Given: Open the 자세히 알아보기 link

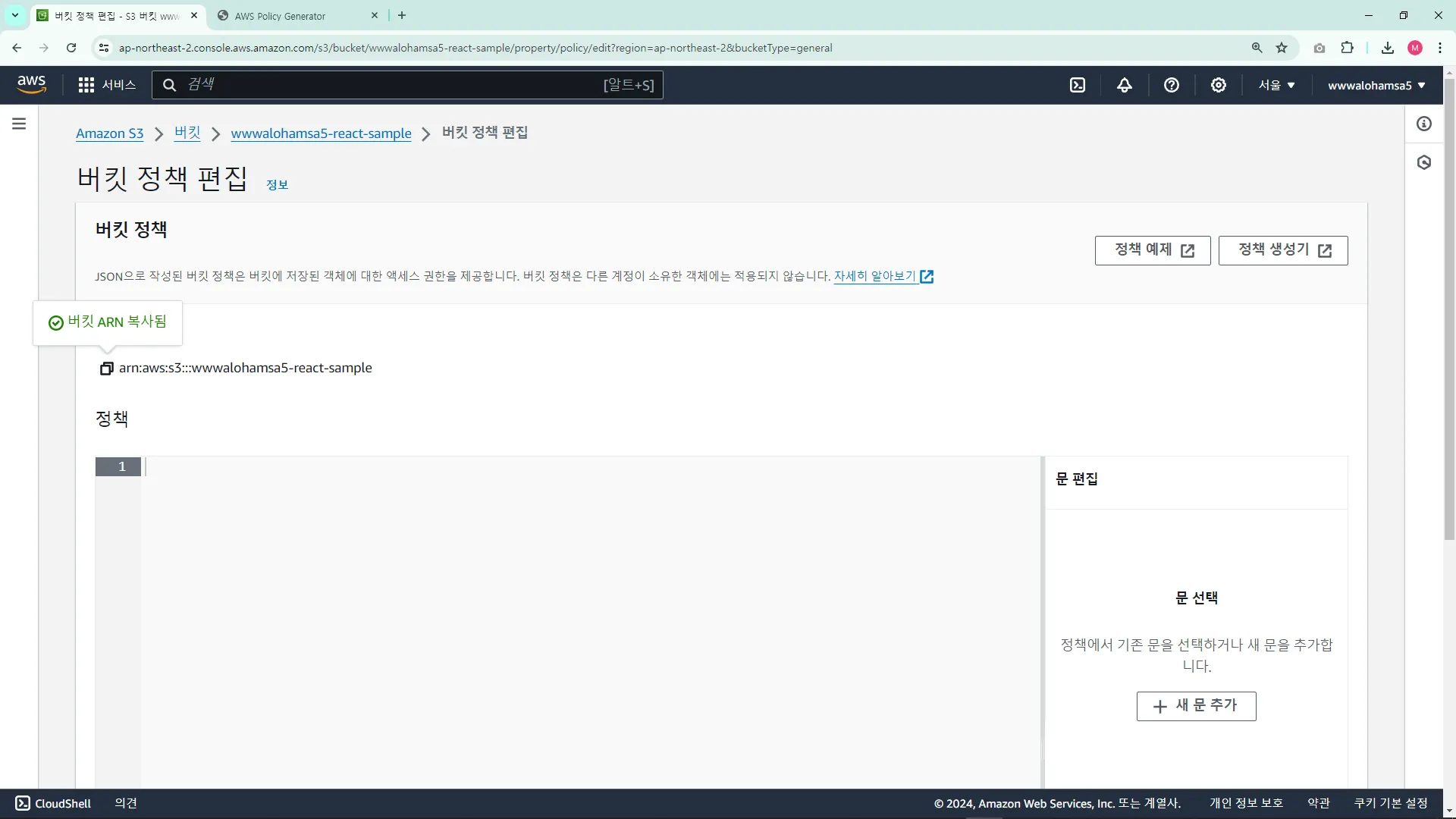Looking at the screenshot, I should coord(875,276).
